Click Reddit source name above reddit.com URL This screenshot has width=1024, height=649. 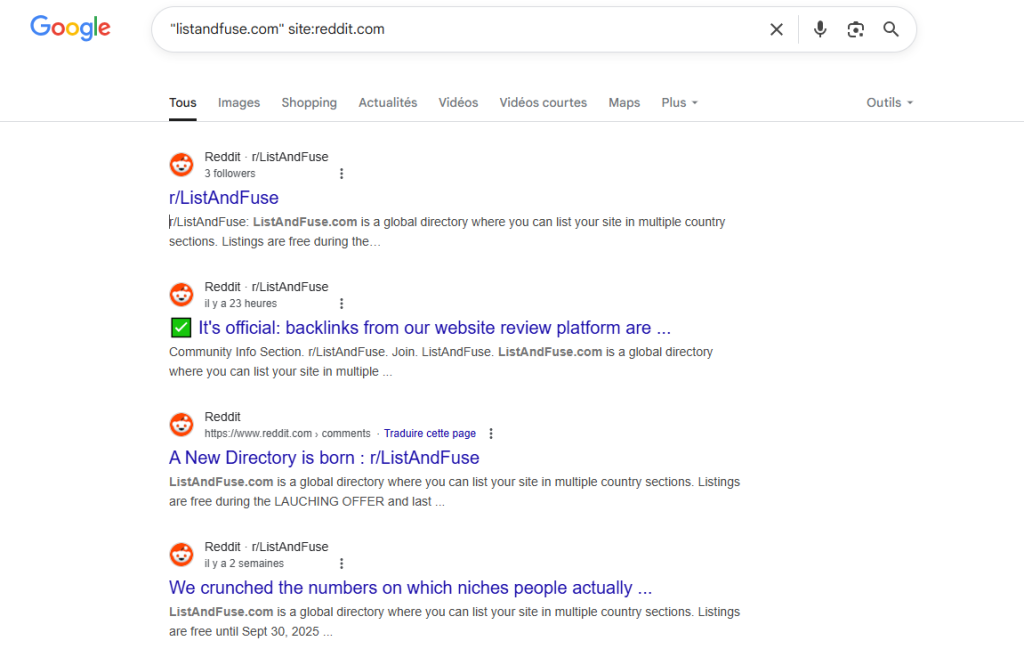pos(223,417)
